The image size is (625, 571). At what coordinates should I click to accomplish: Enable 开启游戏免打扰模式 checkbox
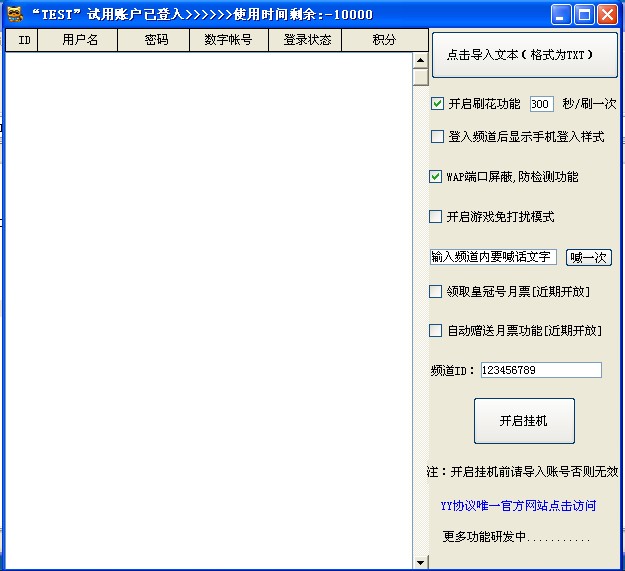pos(435,216)
